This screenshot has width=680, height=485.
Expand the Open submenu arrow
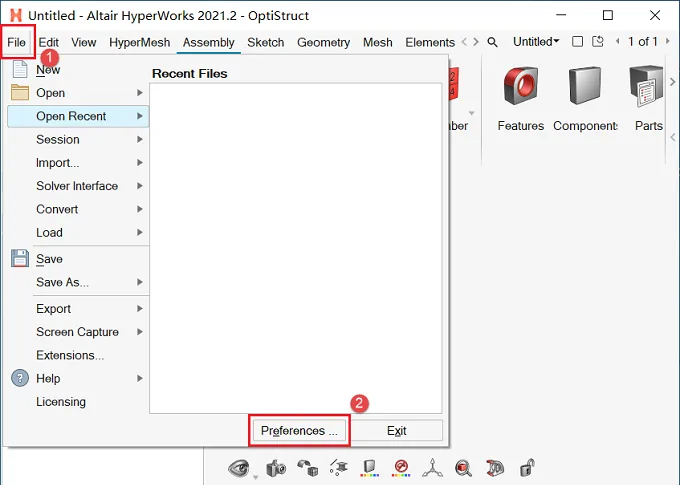[140, 92]
